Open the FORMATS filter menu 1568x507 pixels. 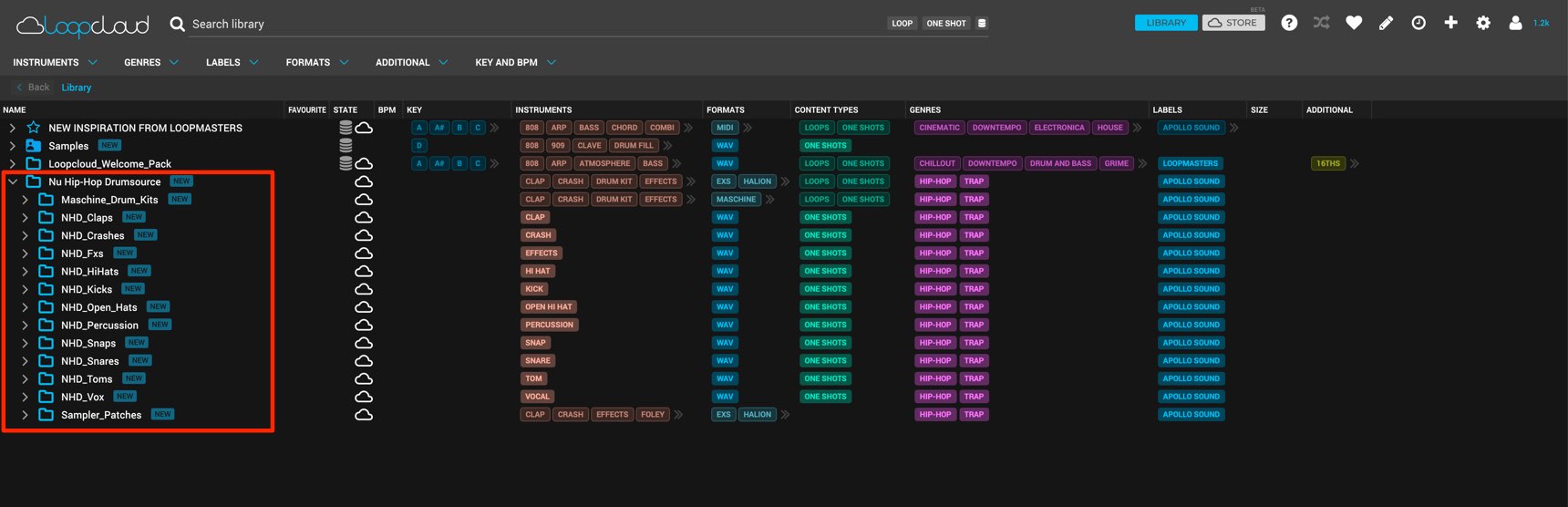pyautogui.click(x=317, y=62)
